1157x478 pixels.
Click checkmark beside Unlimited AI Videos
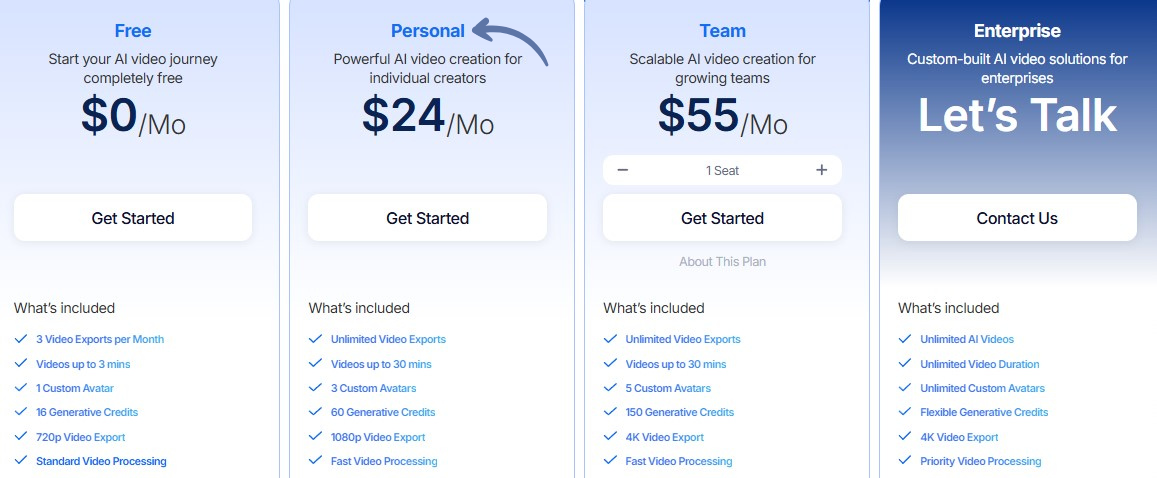[905, 339]
